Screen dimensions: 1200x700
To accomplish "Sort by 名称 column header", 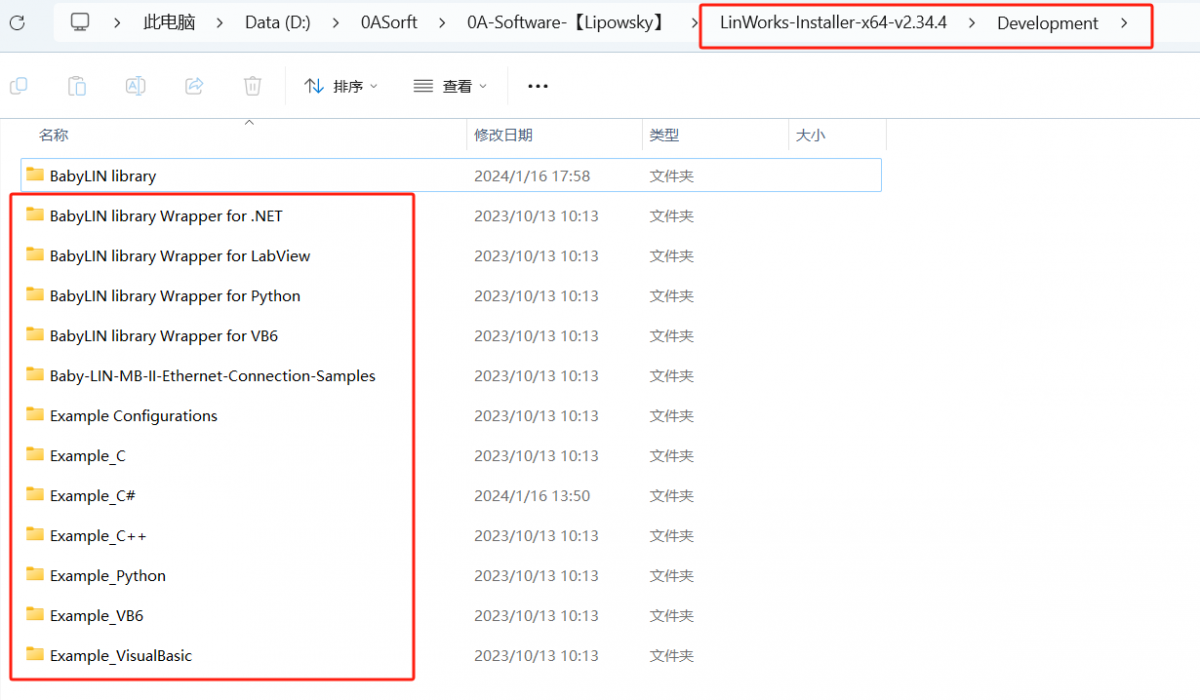I will click(x=54, y=135).
